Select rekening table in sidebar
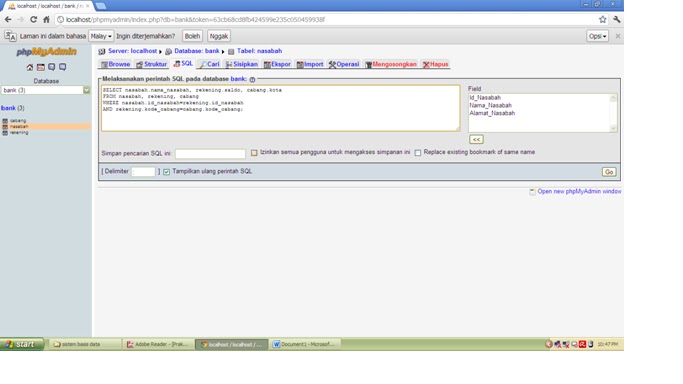The height and width of the screenshot is (384, 683). 19,133
